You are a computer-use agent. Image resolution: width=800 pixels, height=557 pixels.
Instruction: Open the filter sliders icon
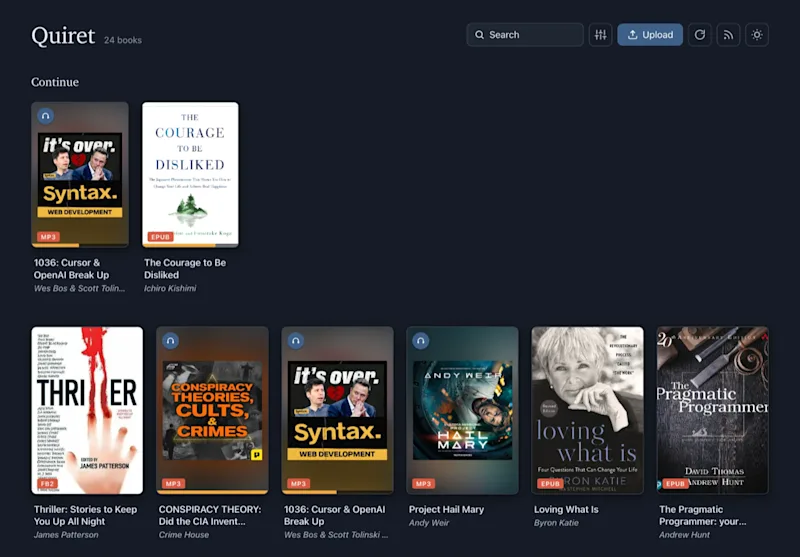coord(600,35)
